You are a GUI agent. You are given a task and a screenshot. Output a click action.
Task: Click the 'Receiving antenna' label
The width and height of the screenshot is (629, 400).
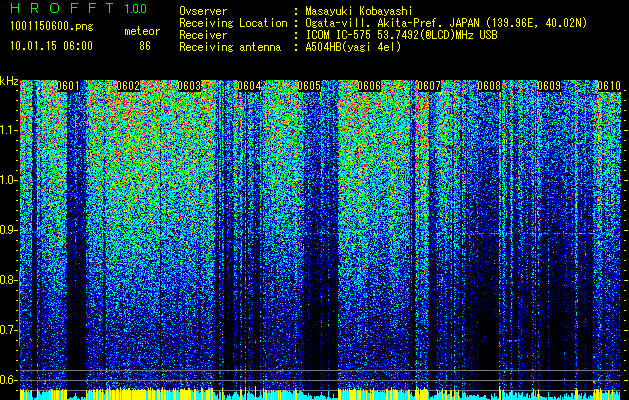click(x=230, y=47)
